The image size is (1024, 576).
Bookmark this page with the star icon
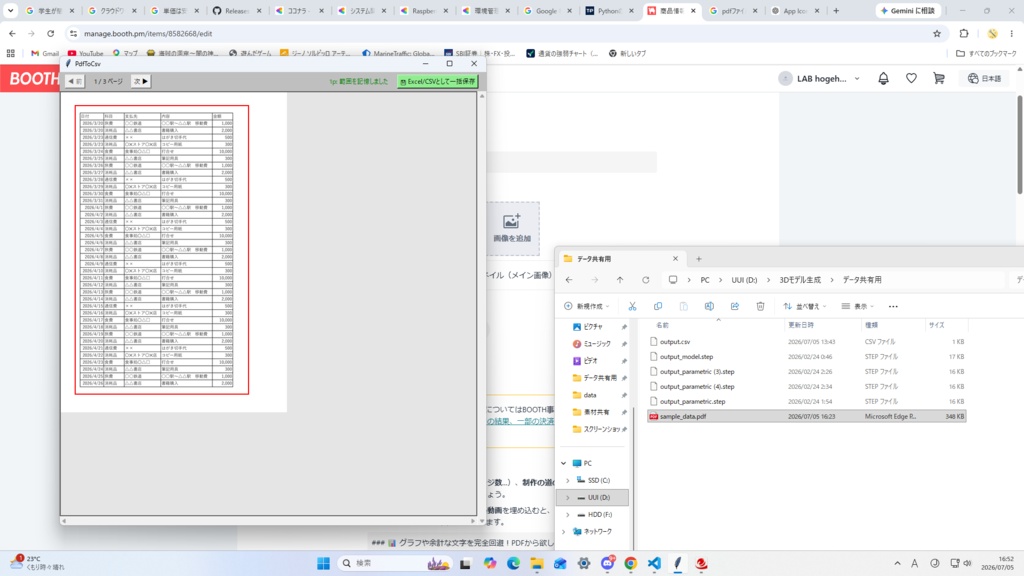point(937,33)
